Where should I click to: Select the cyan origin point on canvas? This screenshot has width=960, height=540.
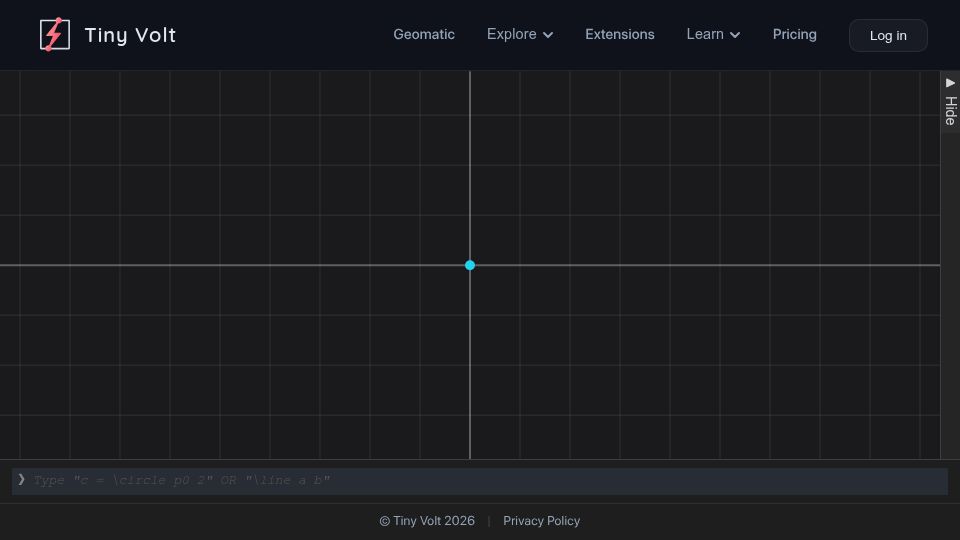pyautogui.click(x=470, y=265)
